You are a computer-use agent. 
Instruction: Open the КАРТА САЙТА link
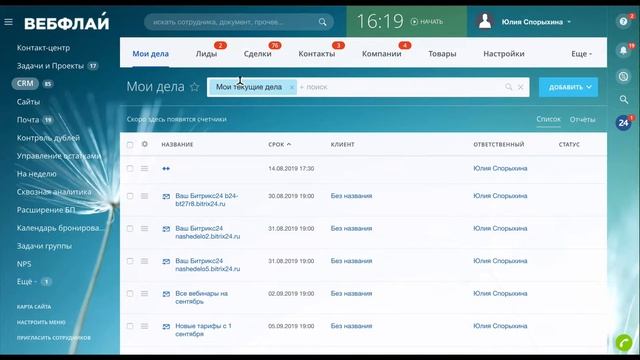tap(34, 307)
